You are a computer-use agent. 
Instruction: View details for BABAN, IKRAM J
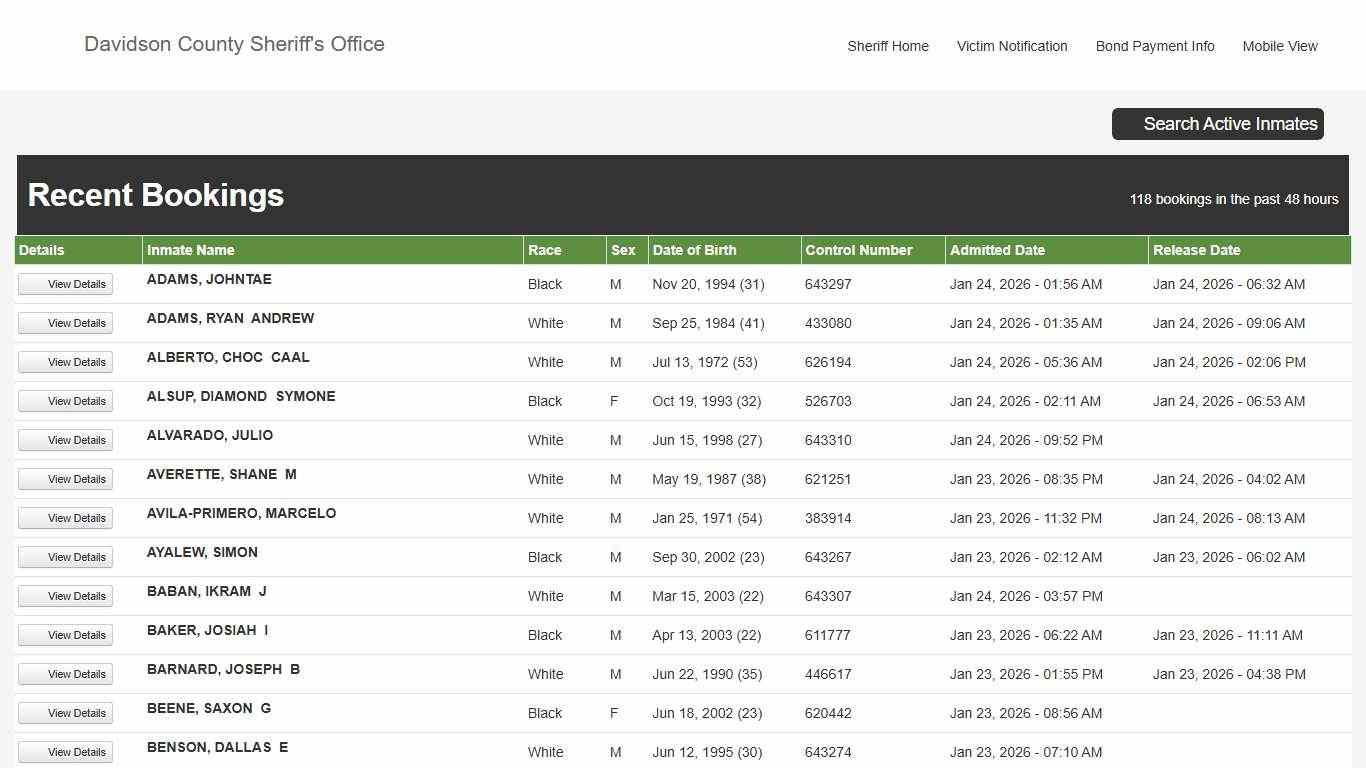(x=66, y=596)
